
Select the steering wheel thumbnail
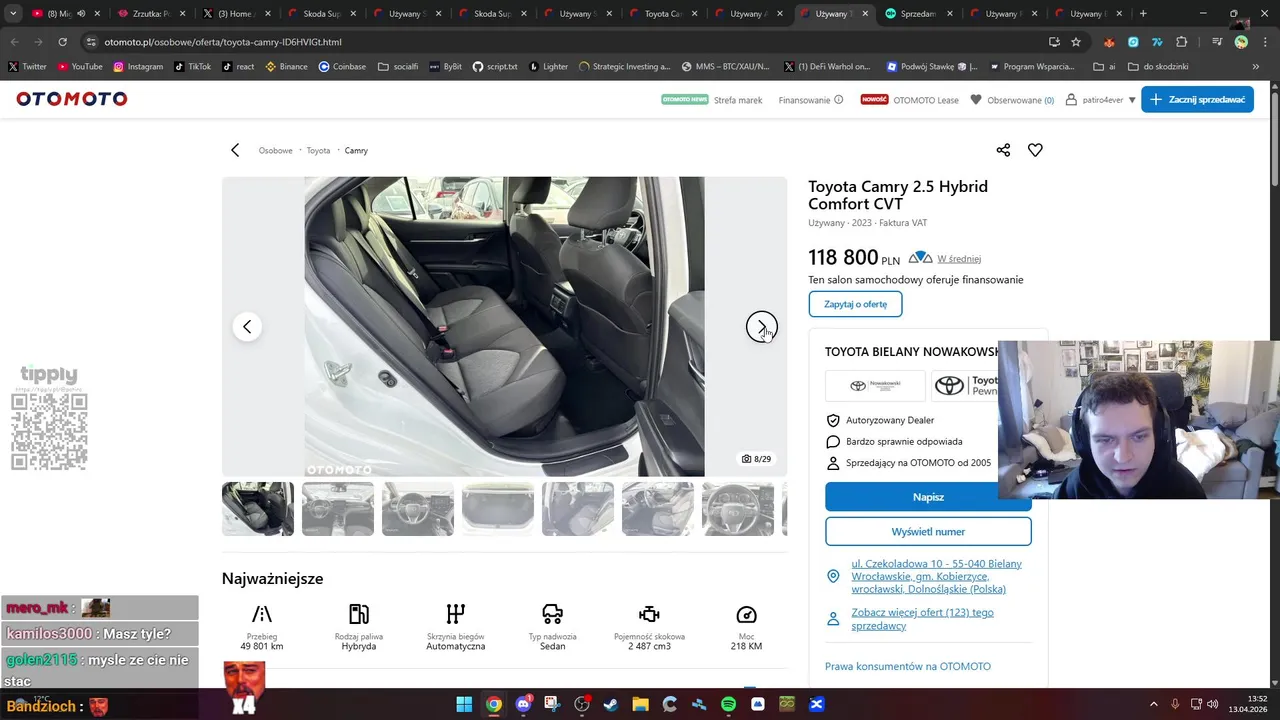click(x=738, y=509)
